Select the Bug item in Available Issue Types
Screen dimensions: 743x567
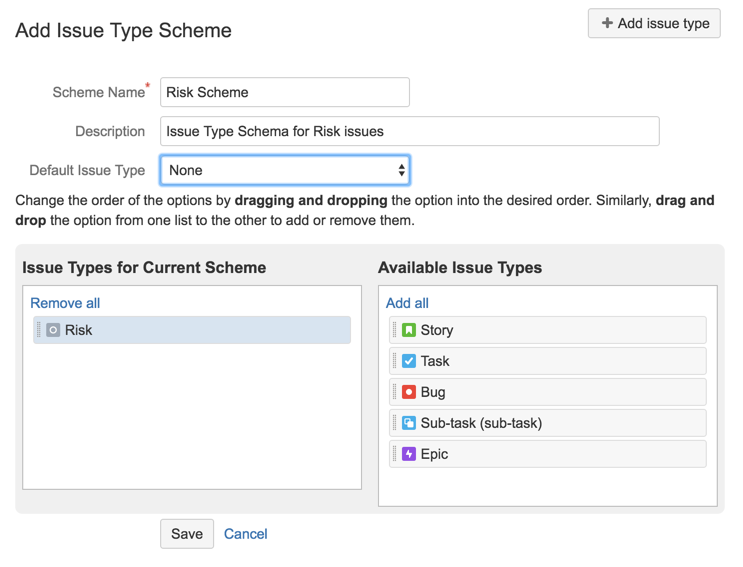[x=550, y=392]
